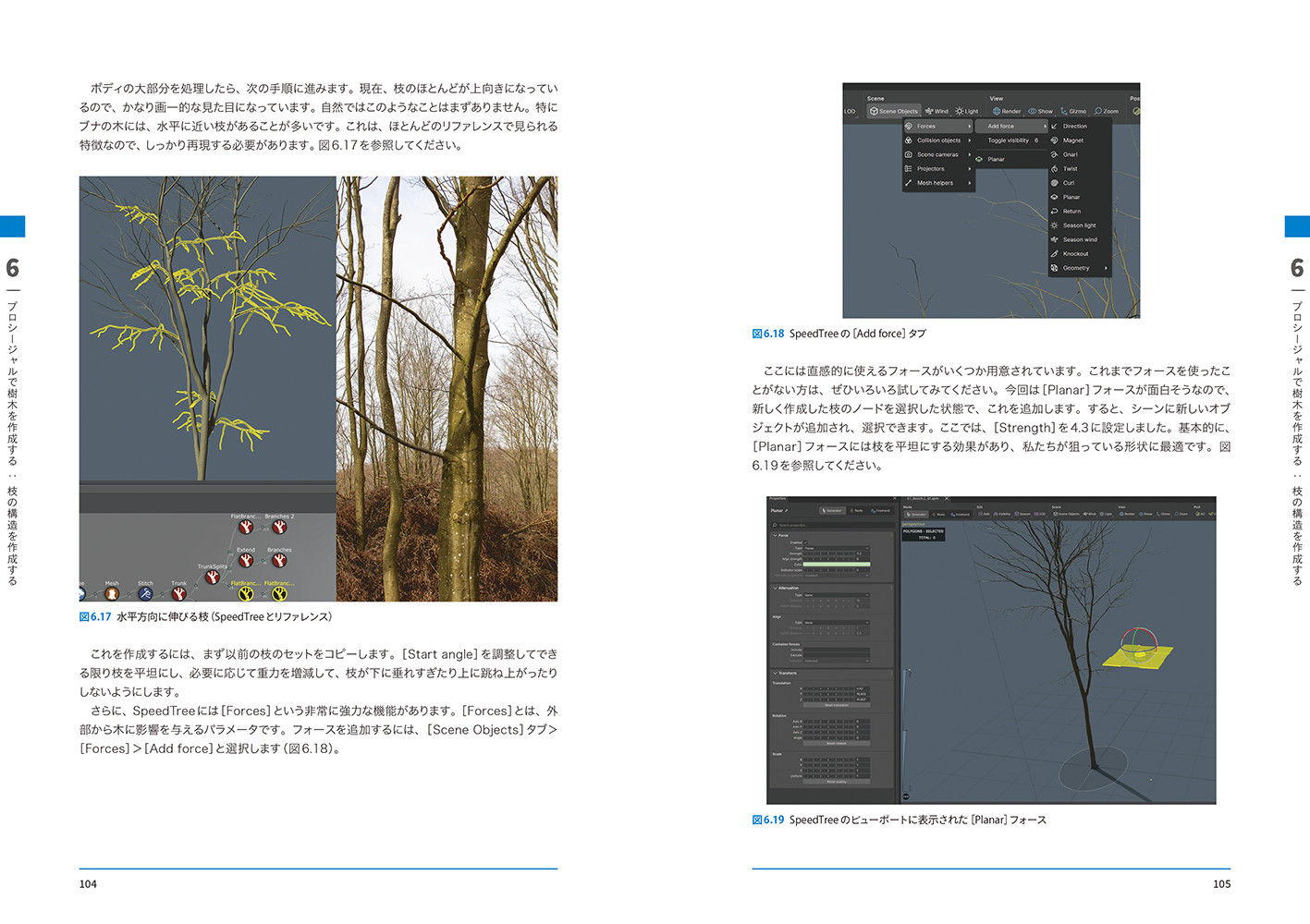Click the Visibility button in Edit toolbar group
1310x924 pixels.
(x=1002, y=514)
